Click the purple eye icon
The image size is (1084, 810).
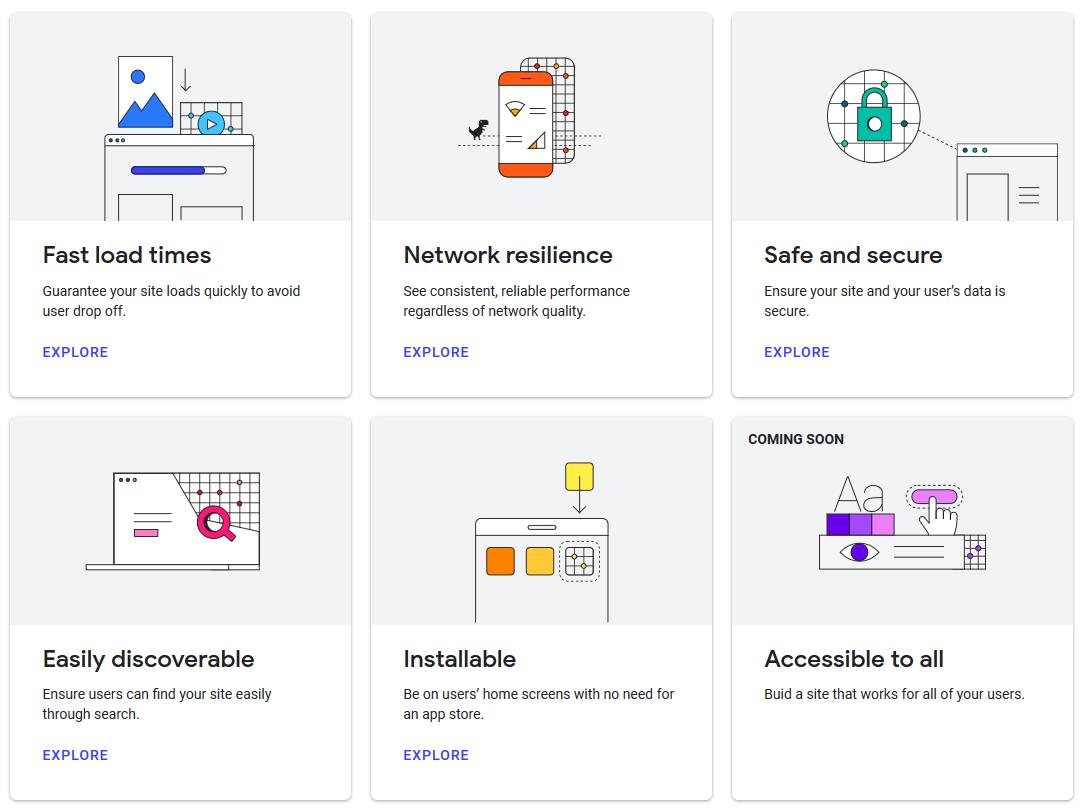[859, 552]
